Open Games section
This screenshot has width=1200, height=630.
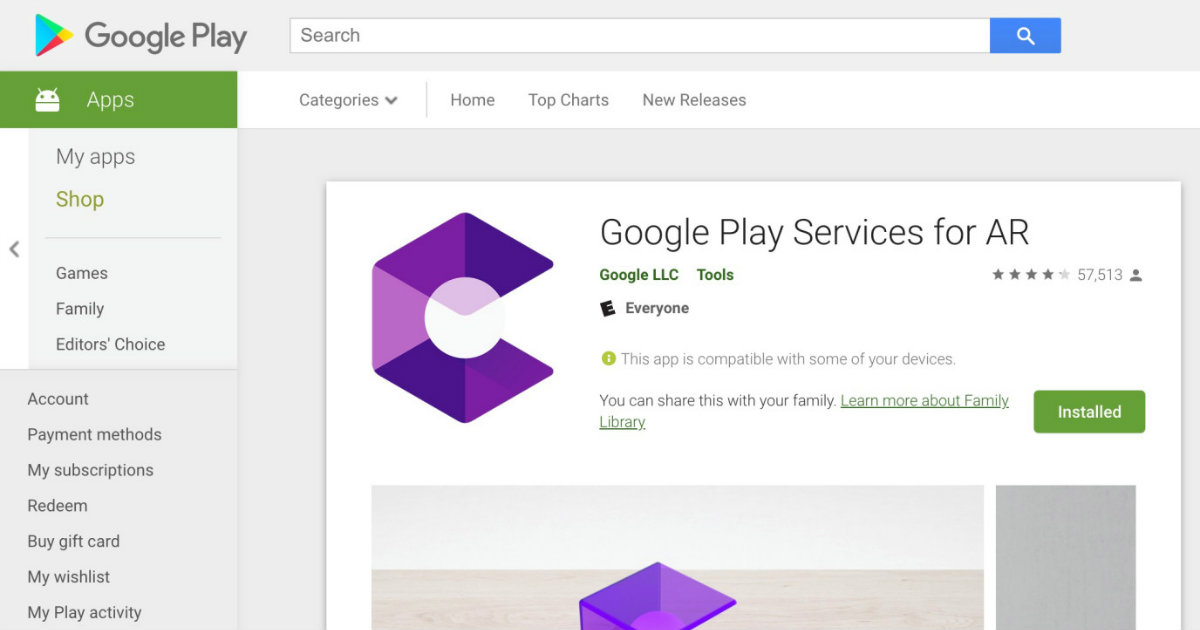tap(82, 273)
